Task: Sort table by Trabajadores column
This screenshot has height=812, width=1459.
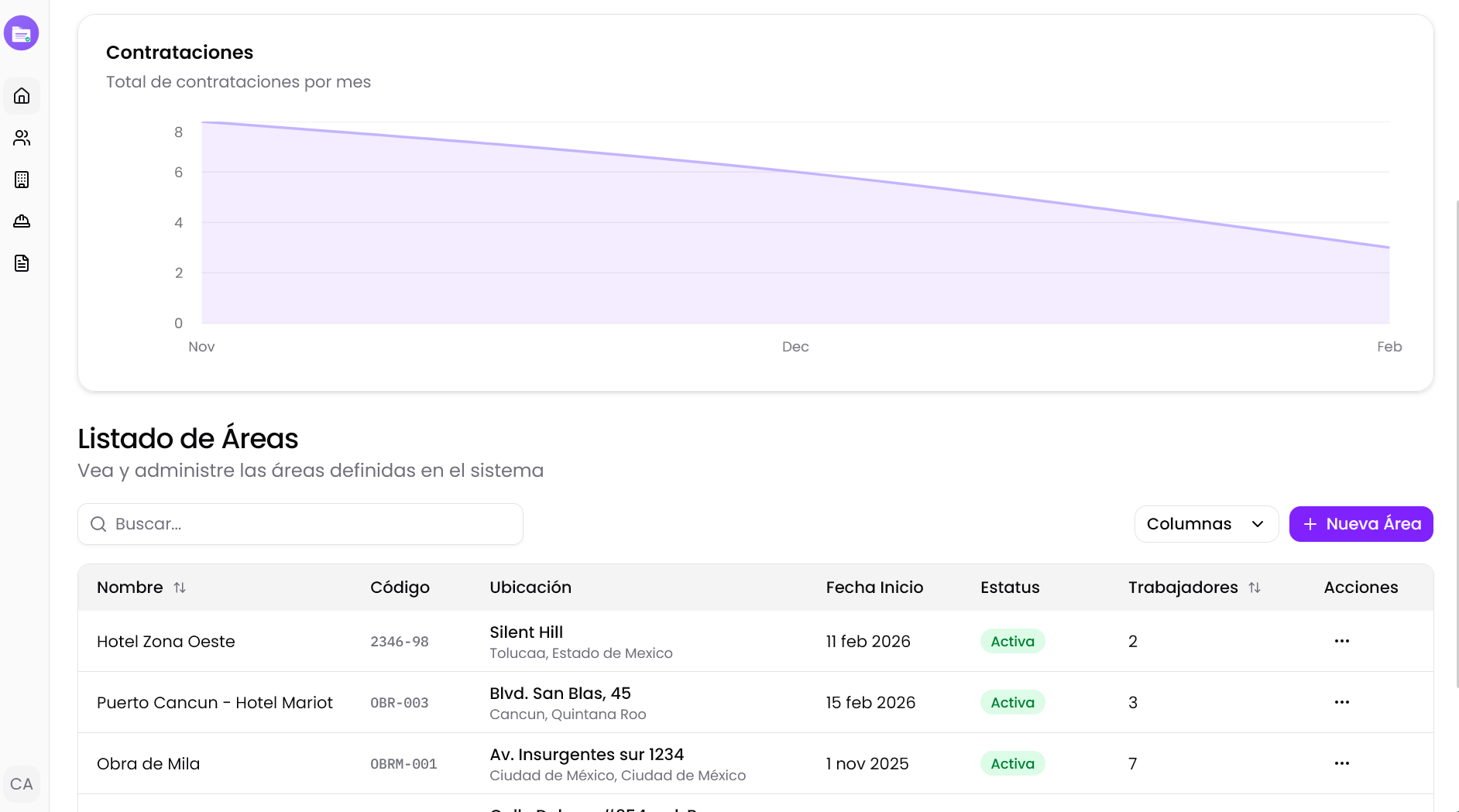Action: (x=1254, y=588)
